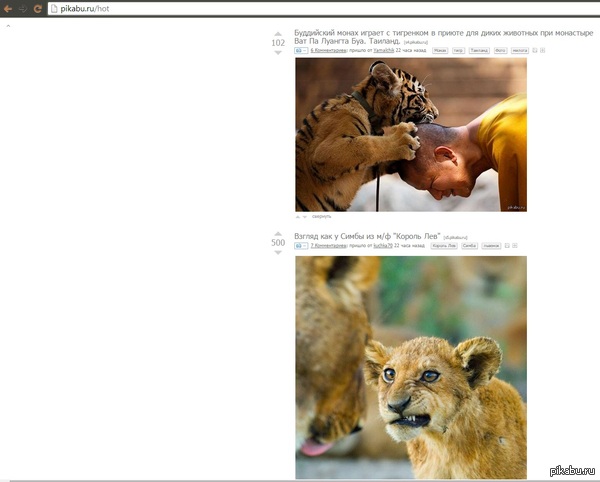Screen dimensions: 600x482
Task: Open the comments dropdown button on the monk post
Action: pos(301,50)
